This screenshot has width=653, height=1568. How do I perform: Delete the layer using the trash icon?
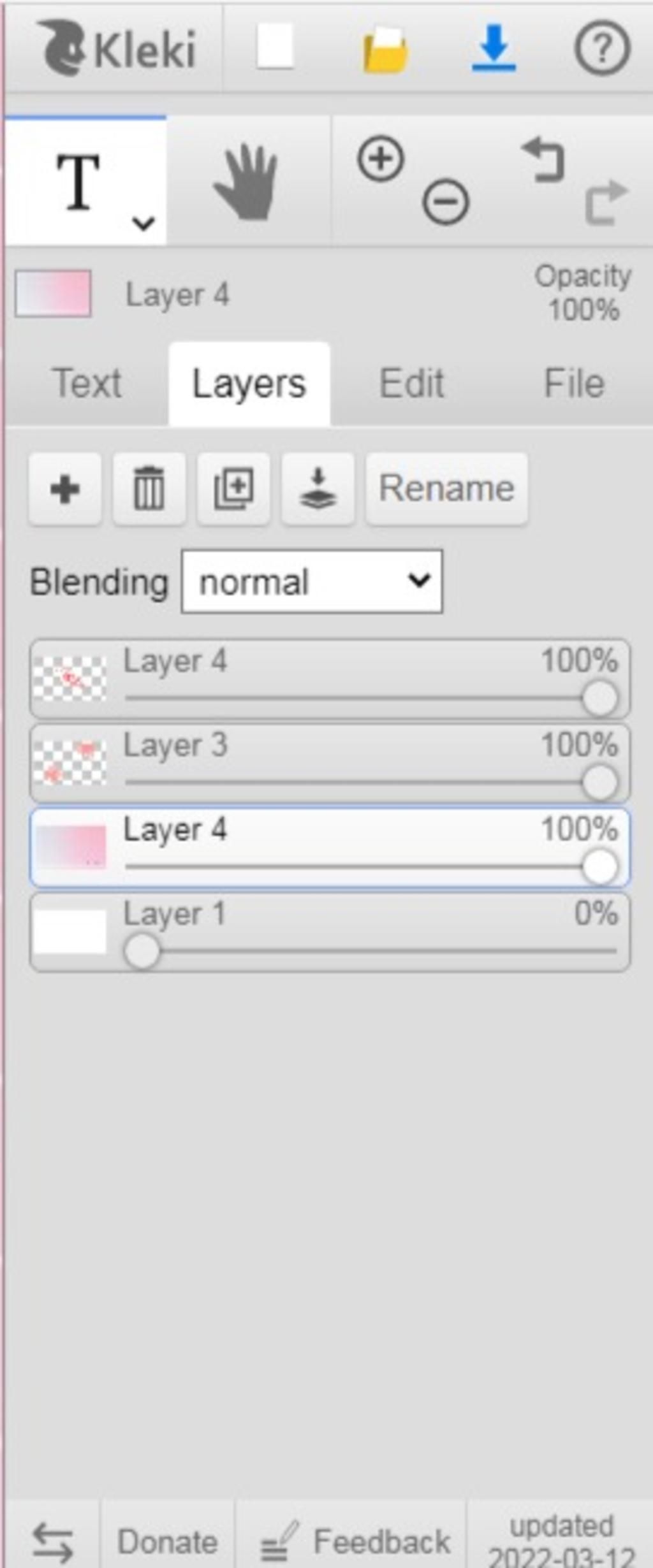[149, 489]
